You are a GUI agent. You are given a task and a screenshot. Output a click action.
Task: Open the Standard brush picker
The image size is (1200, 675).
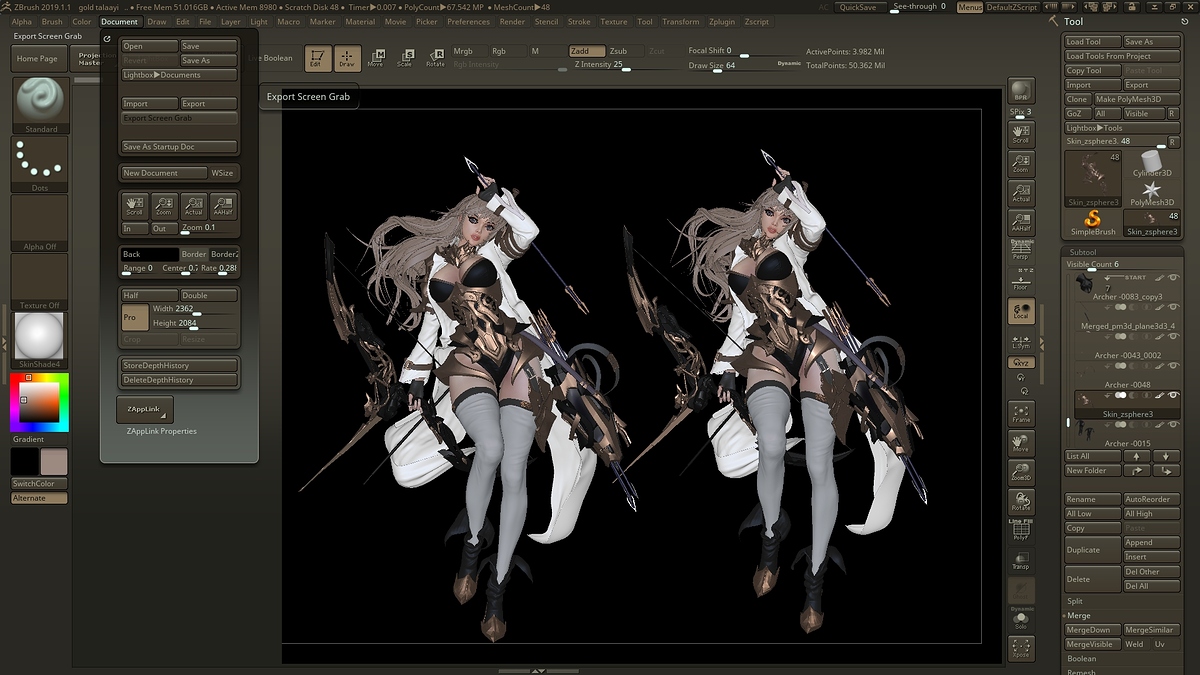click(x=41, y=105)
